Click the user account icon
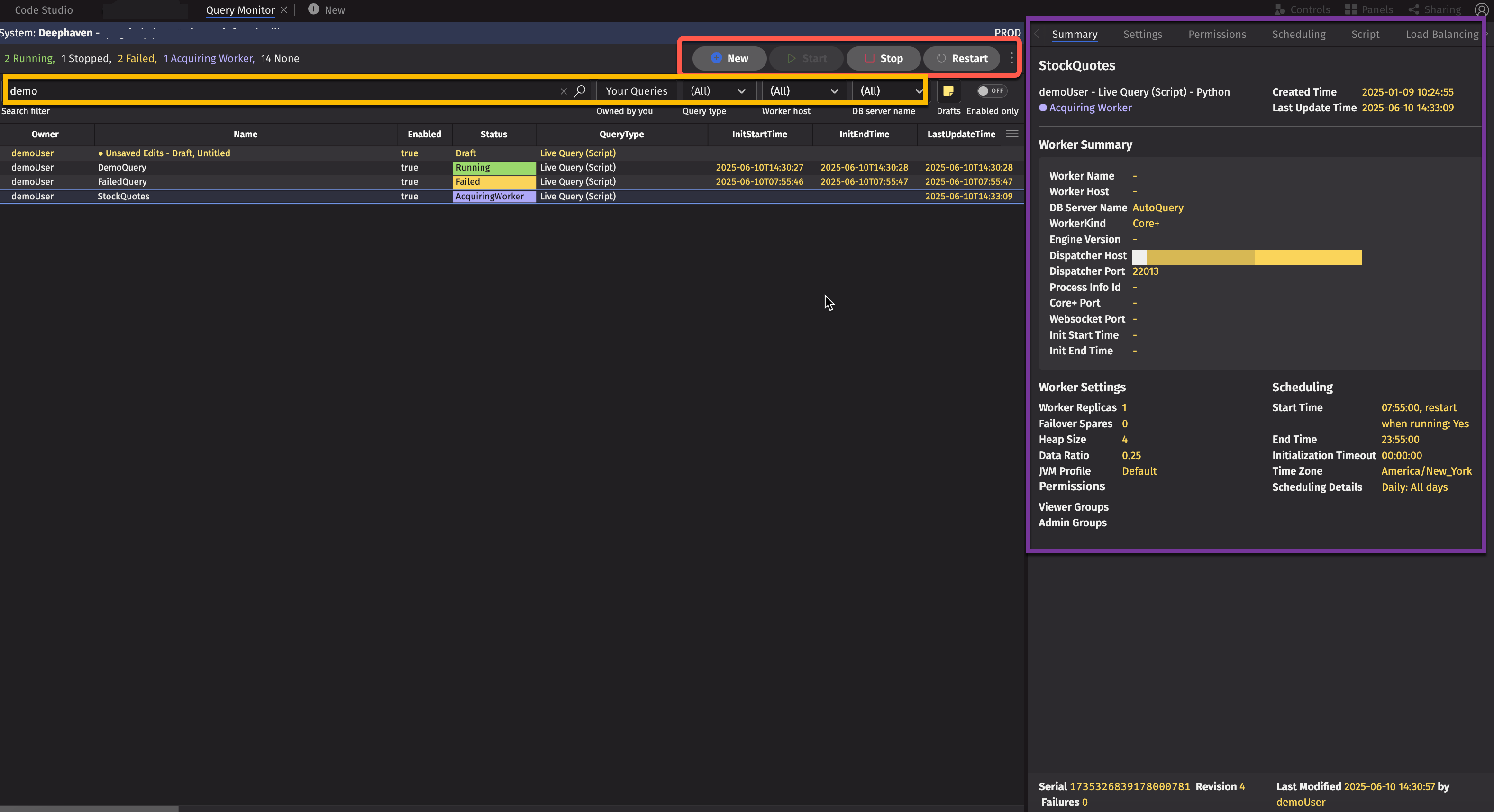The height and width of the screenshot is (812, 1494). coord(1481,10)
